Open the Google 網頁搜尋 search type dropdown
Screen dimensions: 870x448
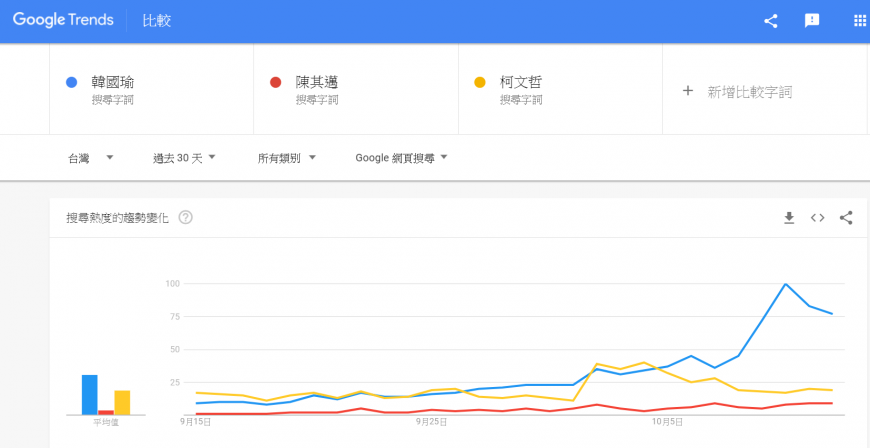pyautogui.click(x=401, y=158)
